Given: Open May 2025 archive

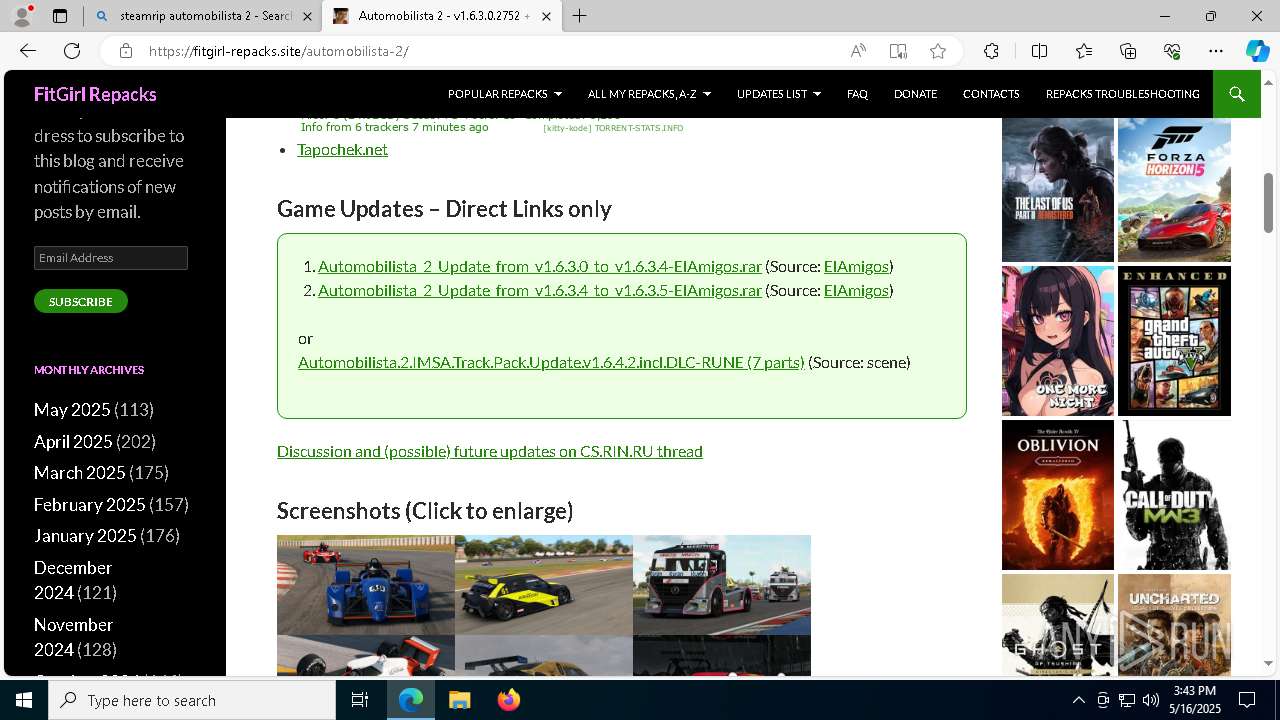Looking at the screenshot, I should pos(72,410).
